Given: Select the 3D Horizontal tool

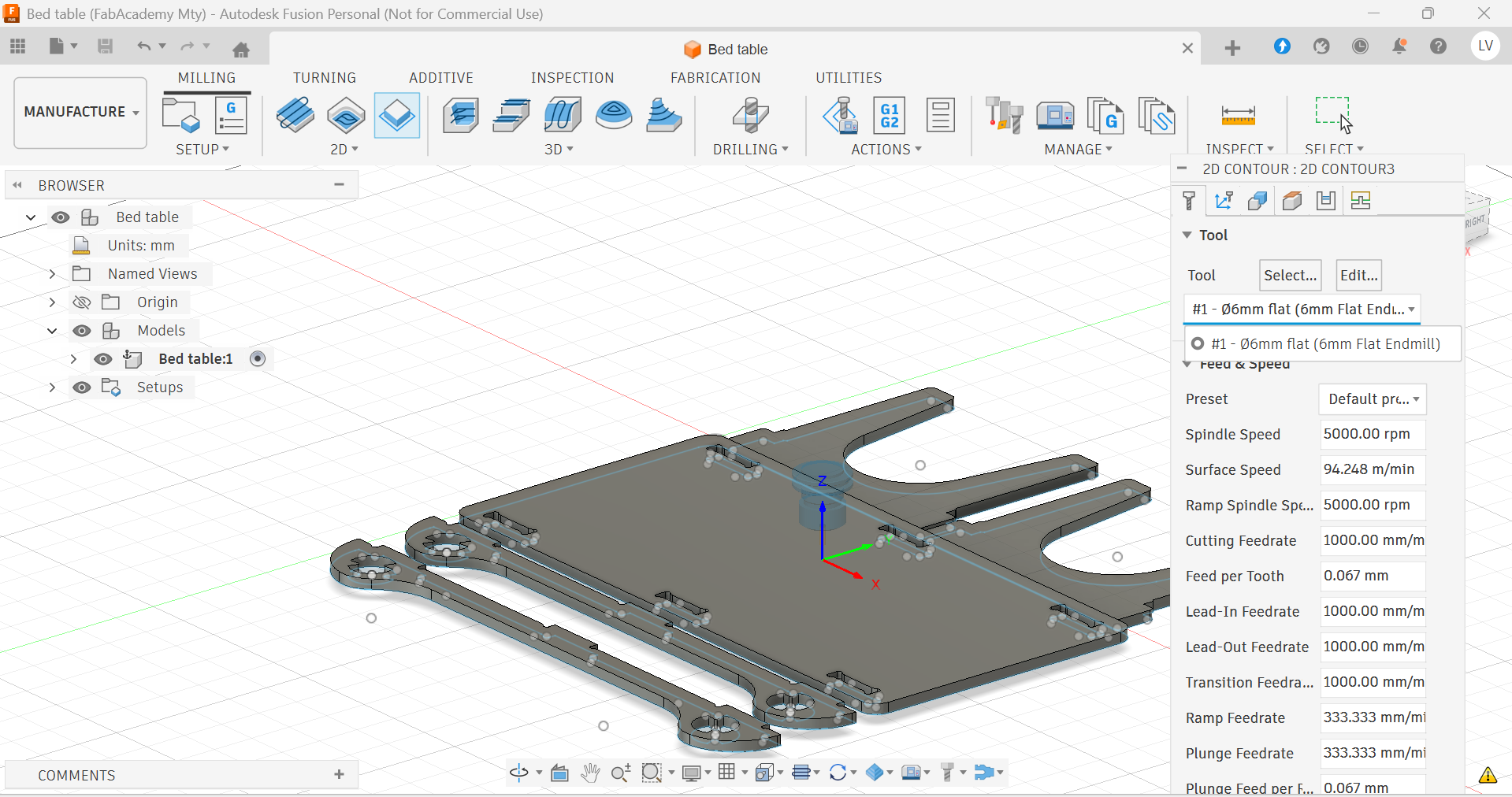Looking at the screenshot, I should [664, 115].
